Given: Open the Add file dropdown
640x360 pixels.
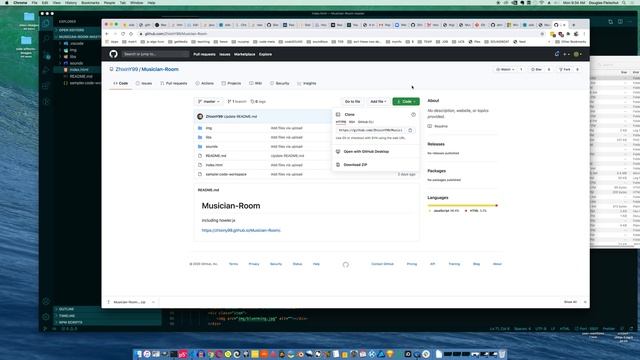Looking at the screenshot, I should coord(378,102).
